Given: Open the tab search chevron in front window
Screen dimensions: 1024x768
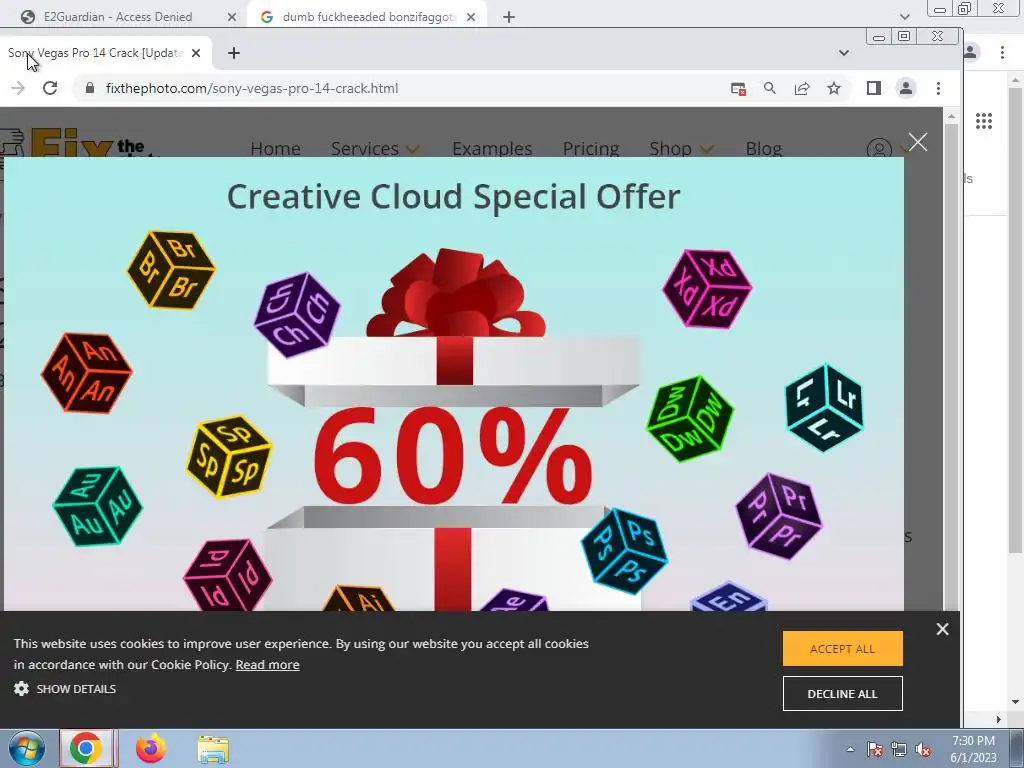Looking at the screenshot, I should coord(844,53).
